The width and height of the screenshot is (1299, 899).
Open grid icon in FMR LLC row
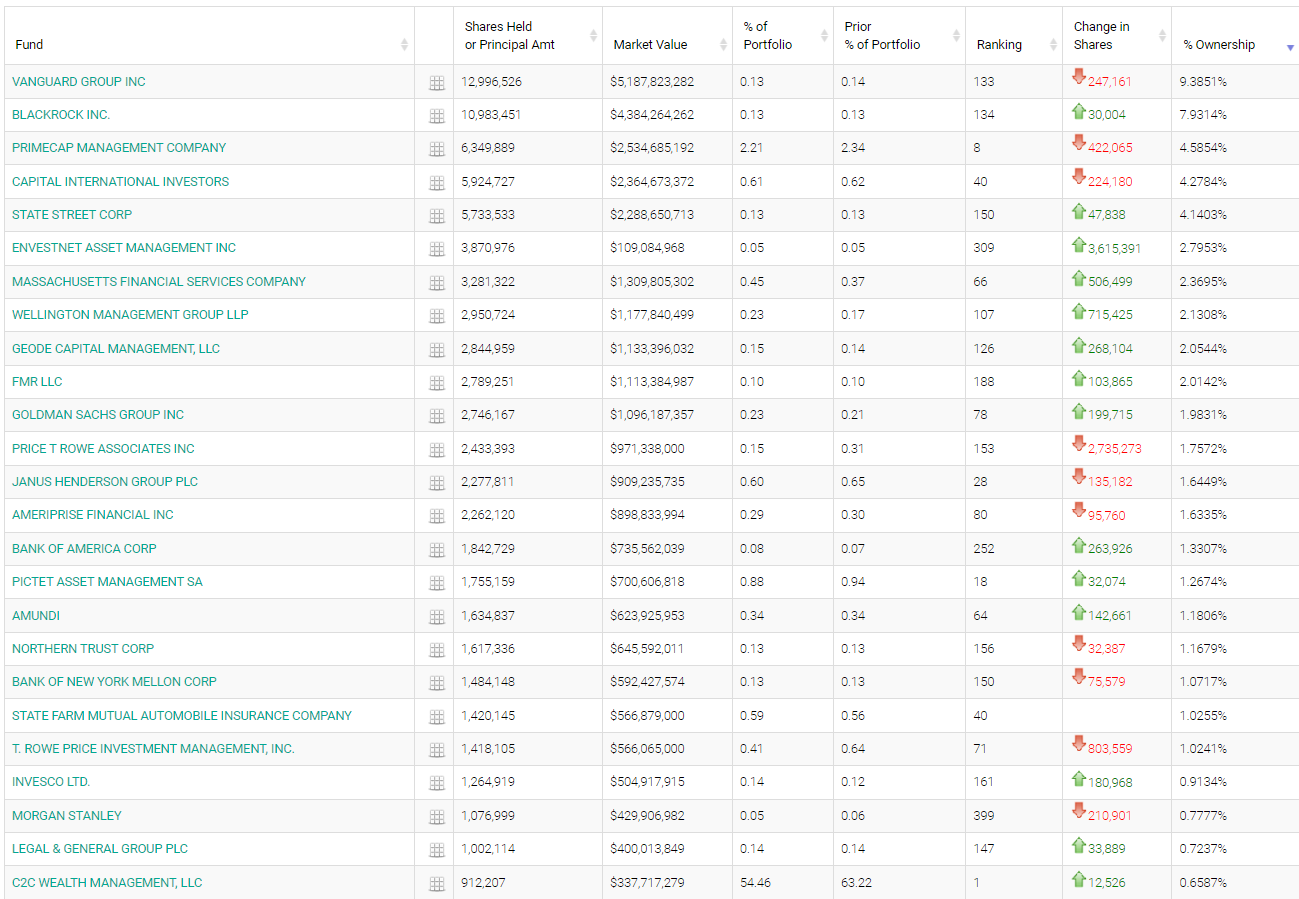436,383
